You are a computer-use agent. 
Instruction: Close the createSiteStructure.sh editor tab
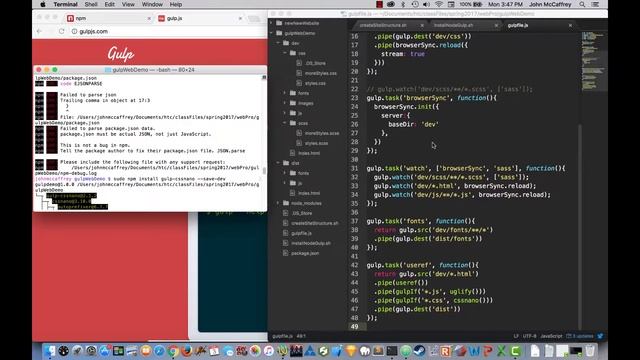coord(422,25)
